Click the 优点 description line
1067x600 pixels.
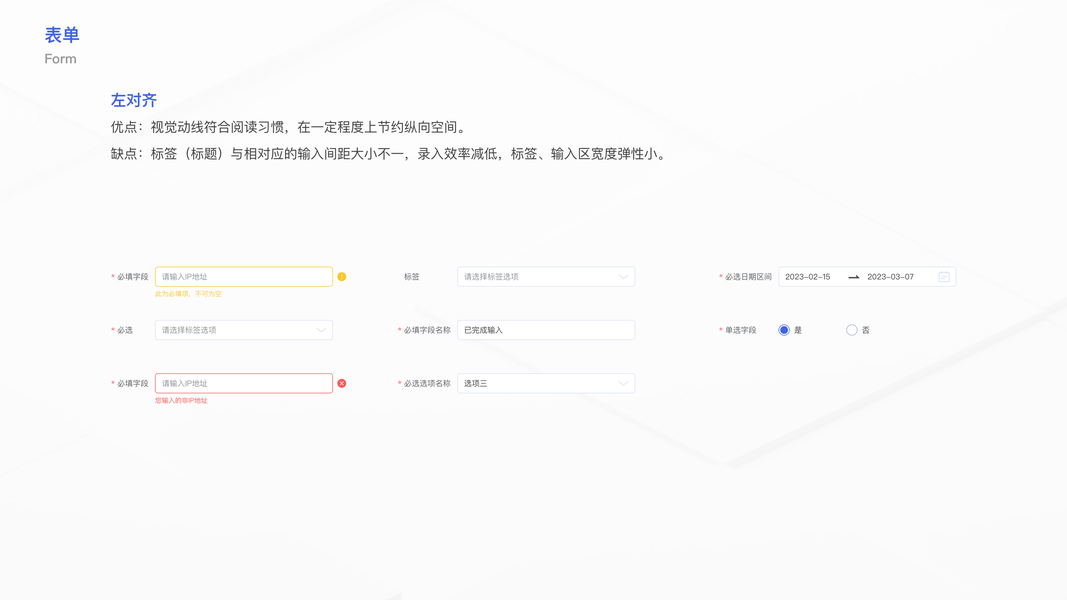[290, 127]
